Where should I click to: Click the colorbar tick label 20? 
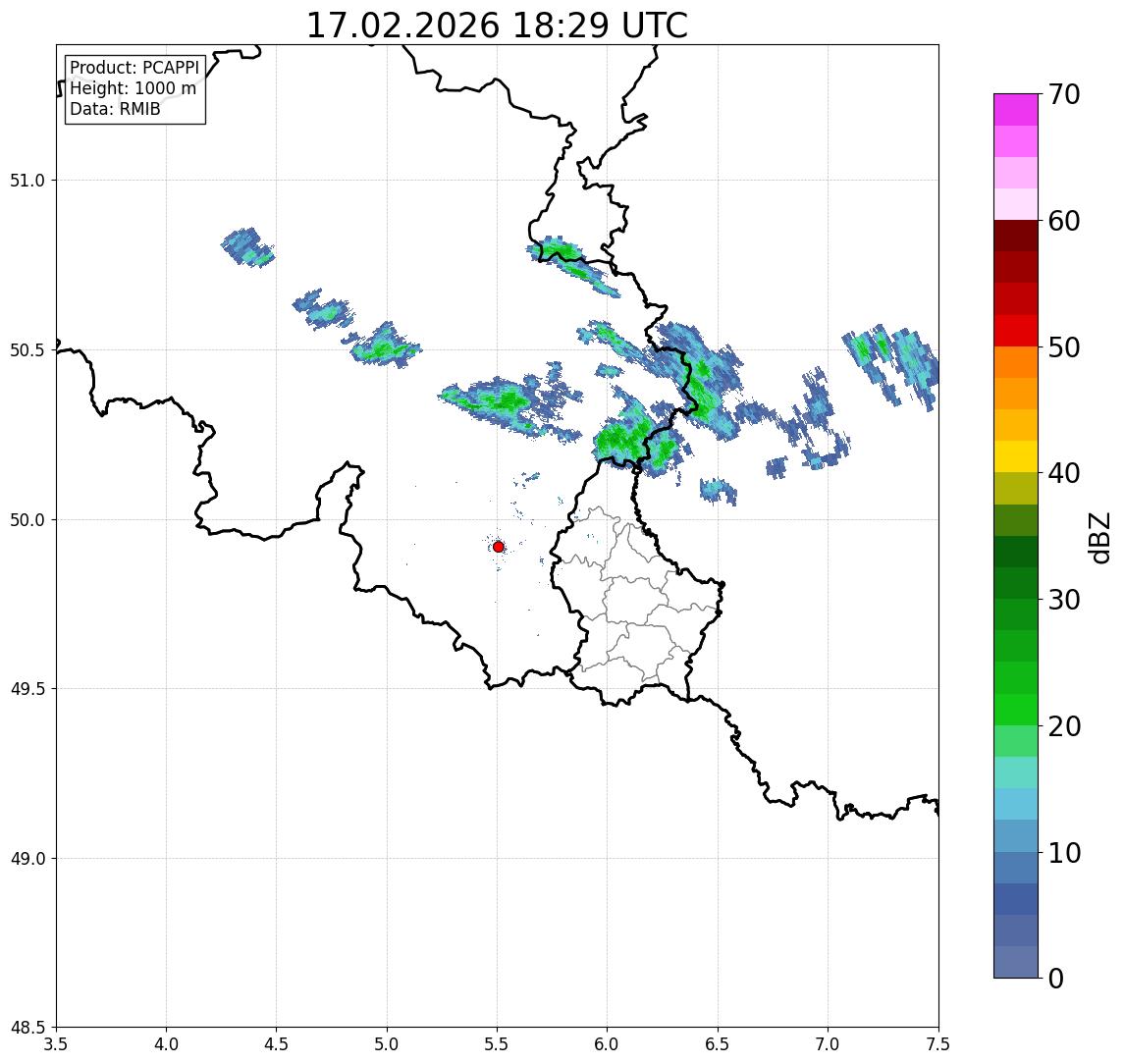tap(1064, 726)
